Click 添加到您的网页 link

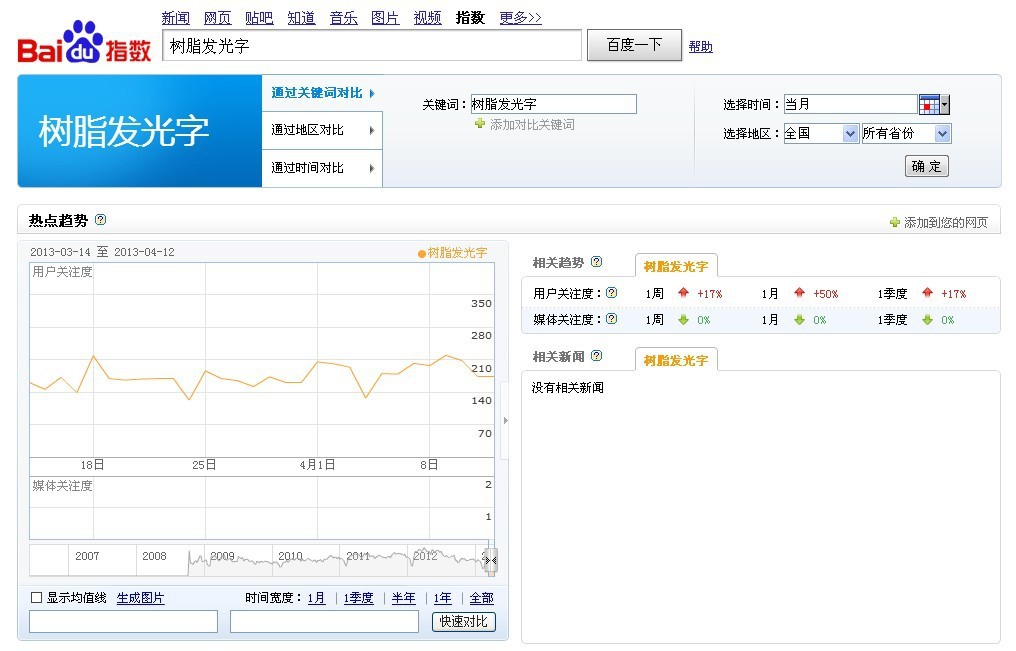tap(945, 222)
